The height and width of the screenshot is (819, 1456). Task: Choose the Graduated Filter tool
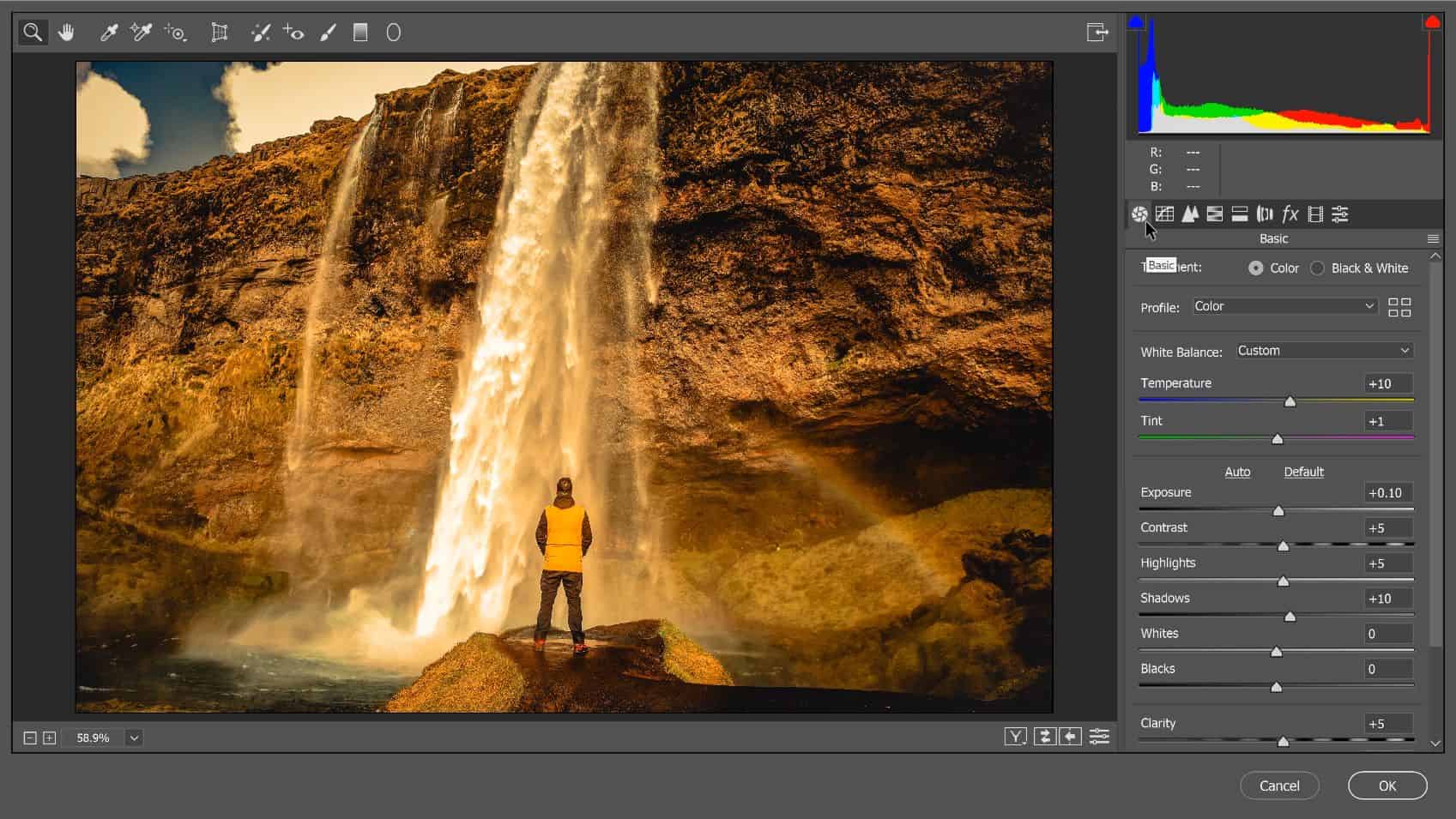coord(360,33)
